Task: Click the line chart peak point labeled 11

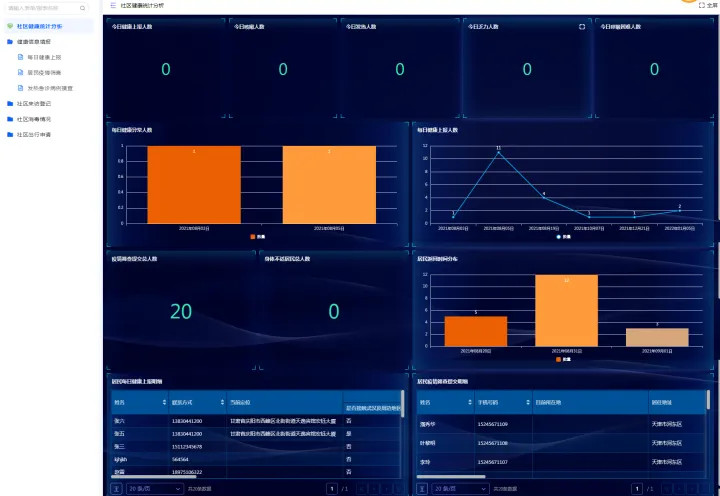Action: point(499,152)
